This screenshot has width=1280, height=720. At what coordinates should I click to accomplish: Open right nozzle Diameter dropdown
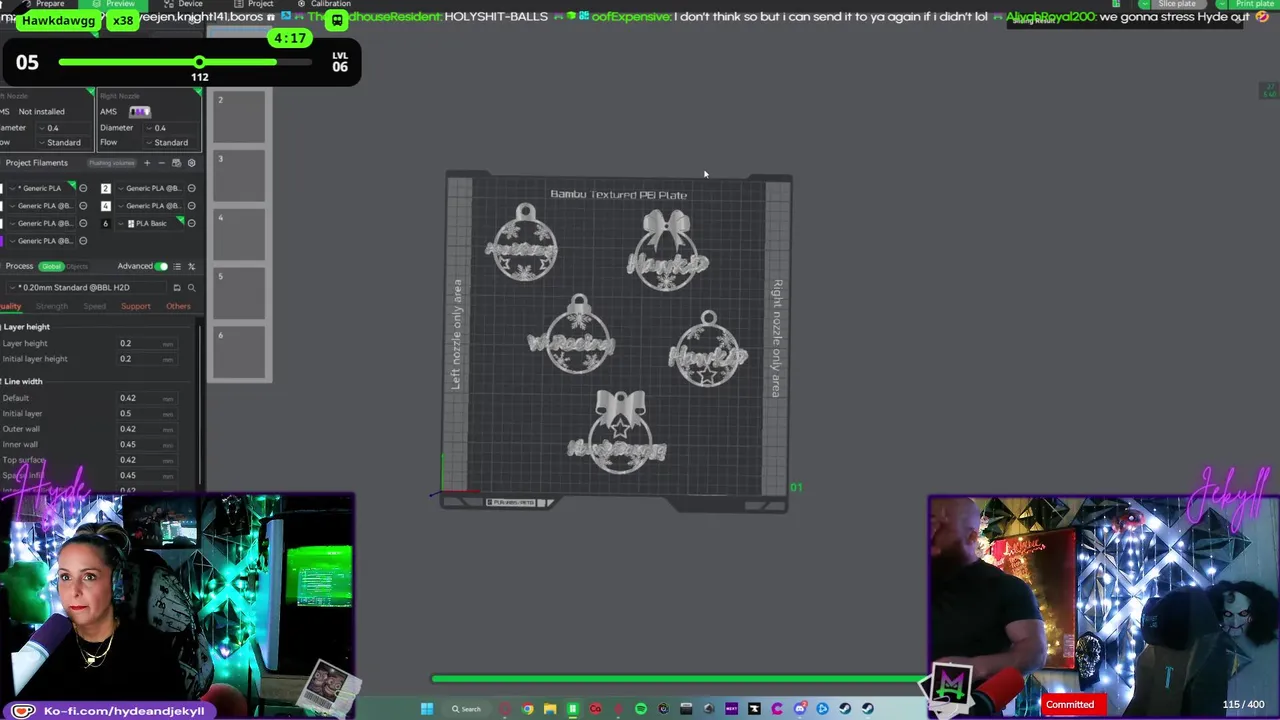coord(171,128)
